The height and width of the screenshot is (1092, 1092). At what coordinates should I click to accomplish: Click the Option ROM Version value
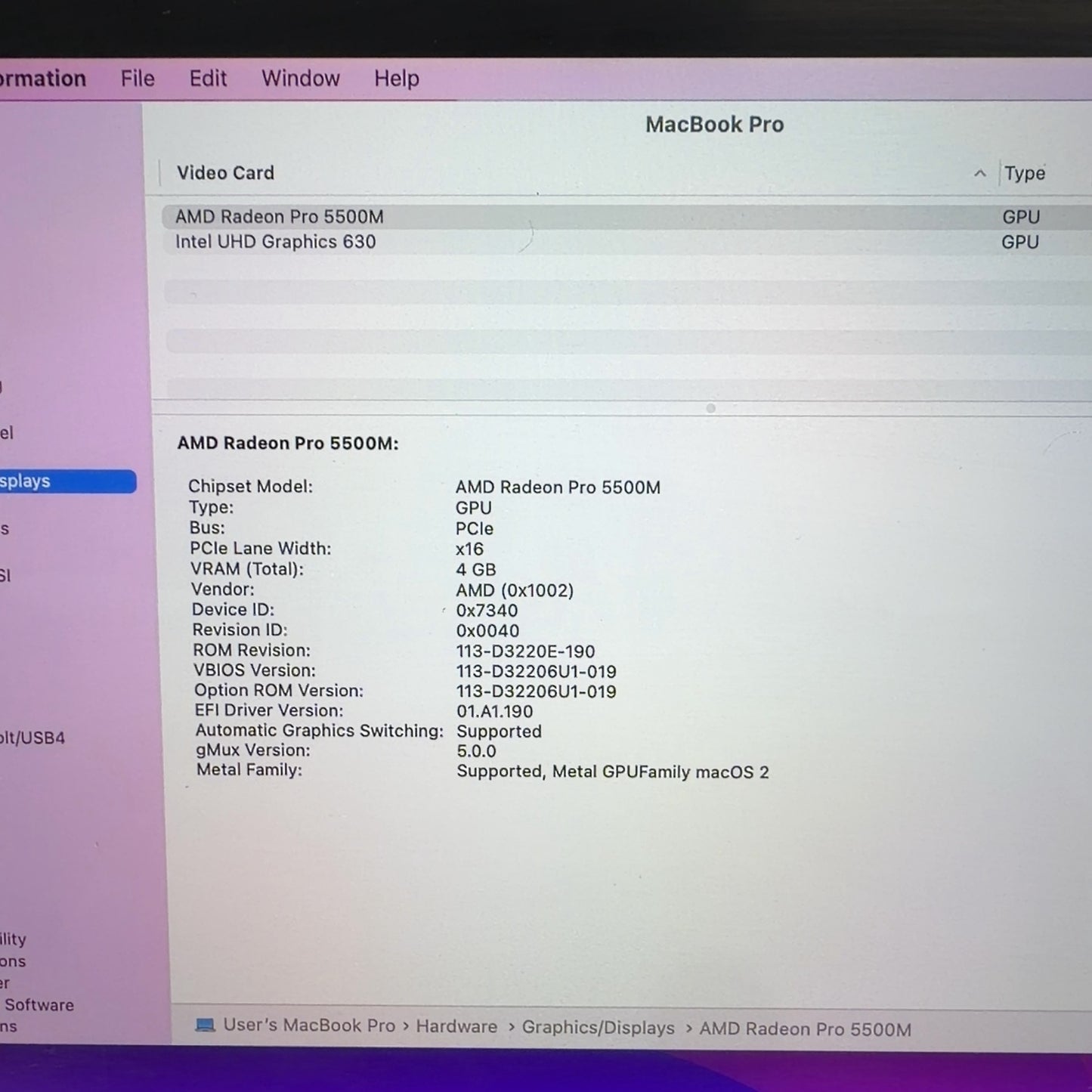536,691
